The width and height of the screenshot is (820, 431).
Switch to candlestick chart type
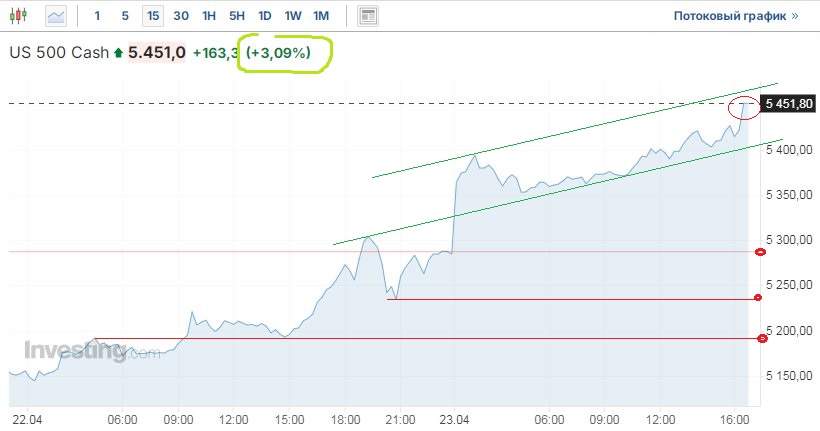(23, 16)
